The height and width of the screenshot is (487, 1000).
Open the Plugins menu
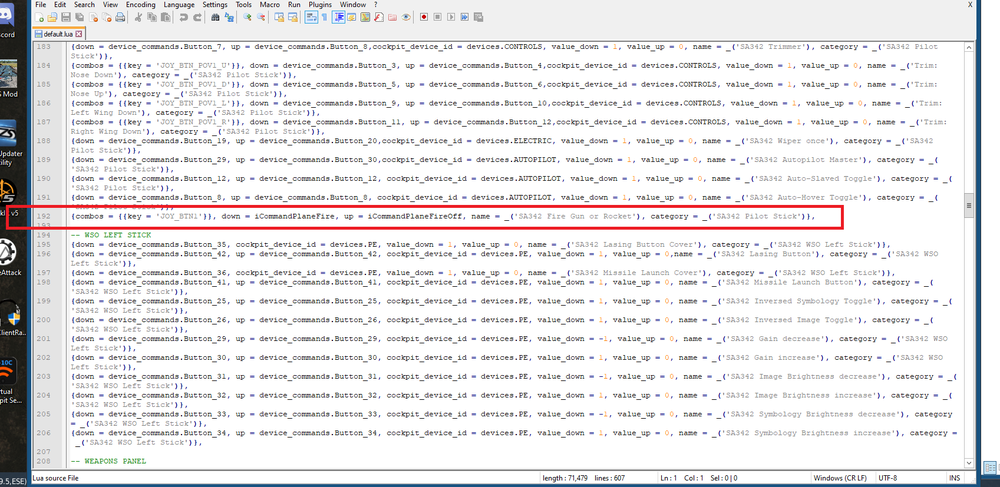click(320, 4)
